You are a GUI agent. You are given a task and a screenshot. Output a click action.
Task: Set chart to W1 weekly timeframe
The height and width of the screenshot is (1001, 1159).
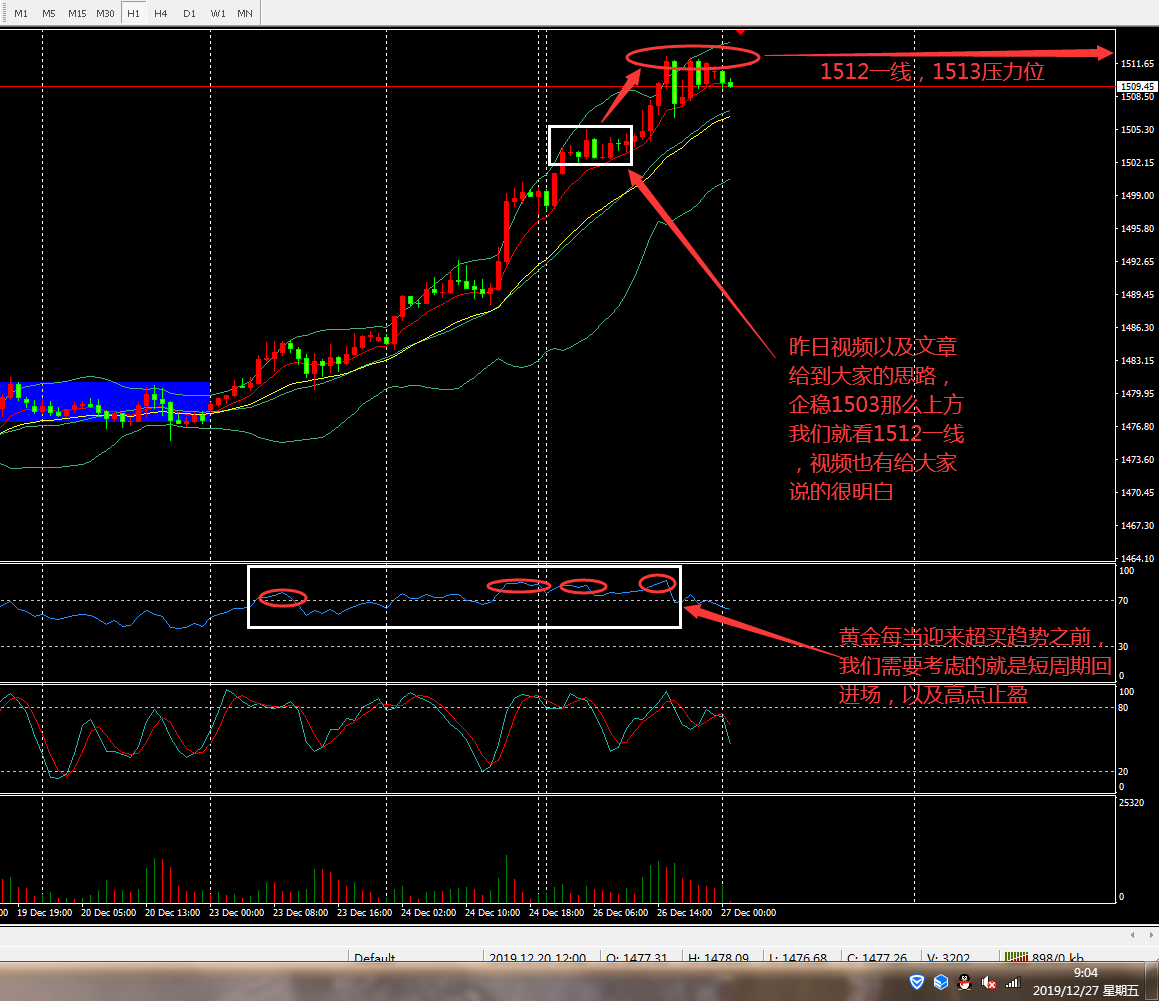[217, 13]
